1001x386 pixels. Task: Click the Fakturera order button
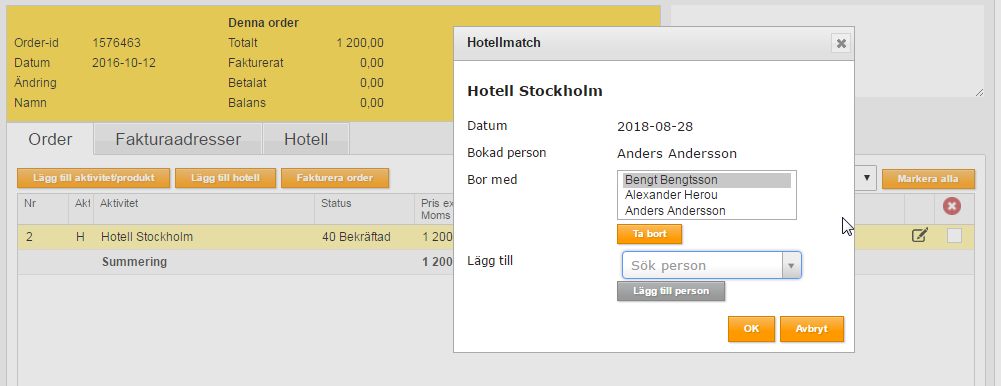click(x=335, y=178)
